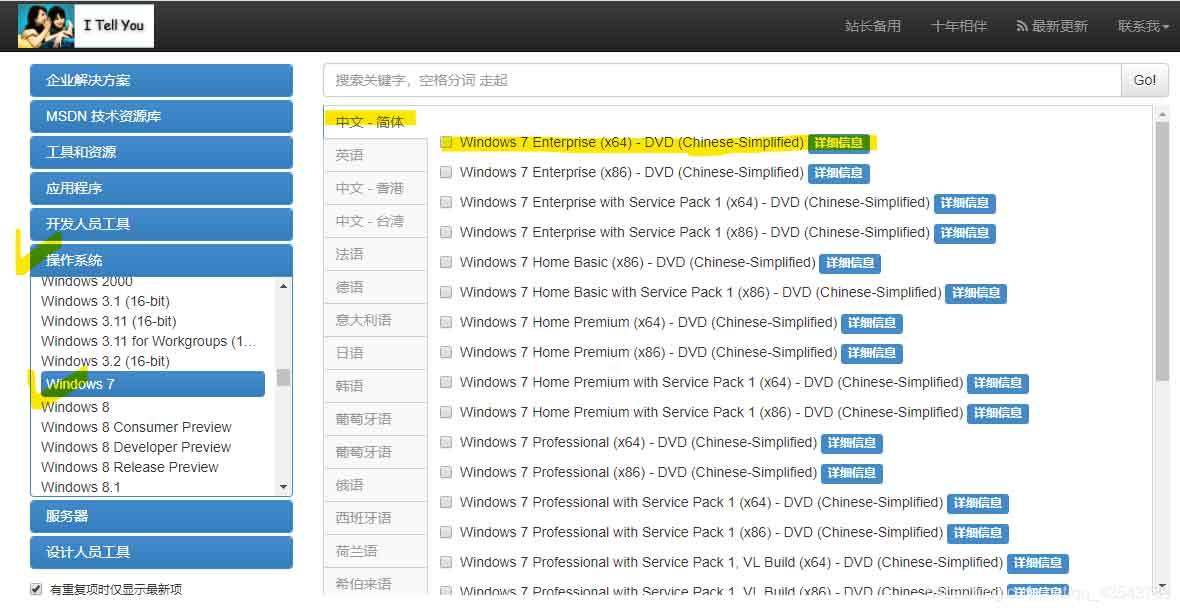
Task: Open 详细信息 for Home Basic with Service Pack 1
Action: tap(976, 293)
